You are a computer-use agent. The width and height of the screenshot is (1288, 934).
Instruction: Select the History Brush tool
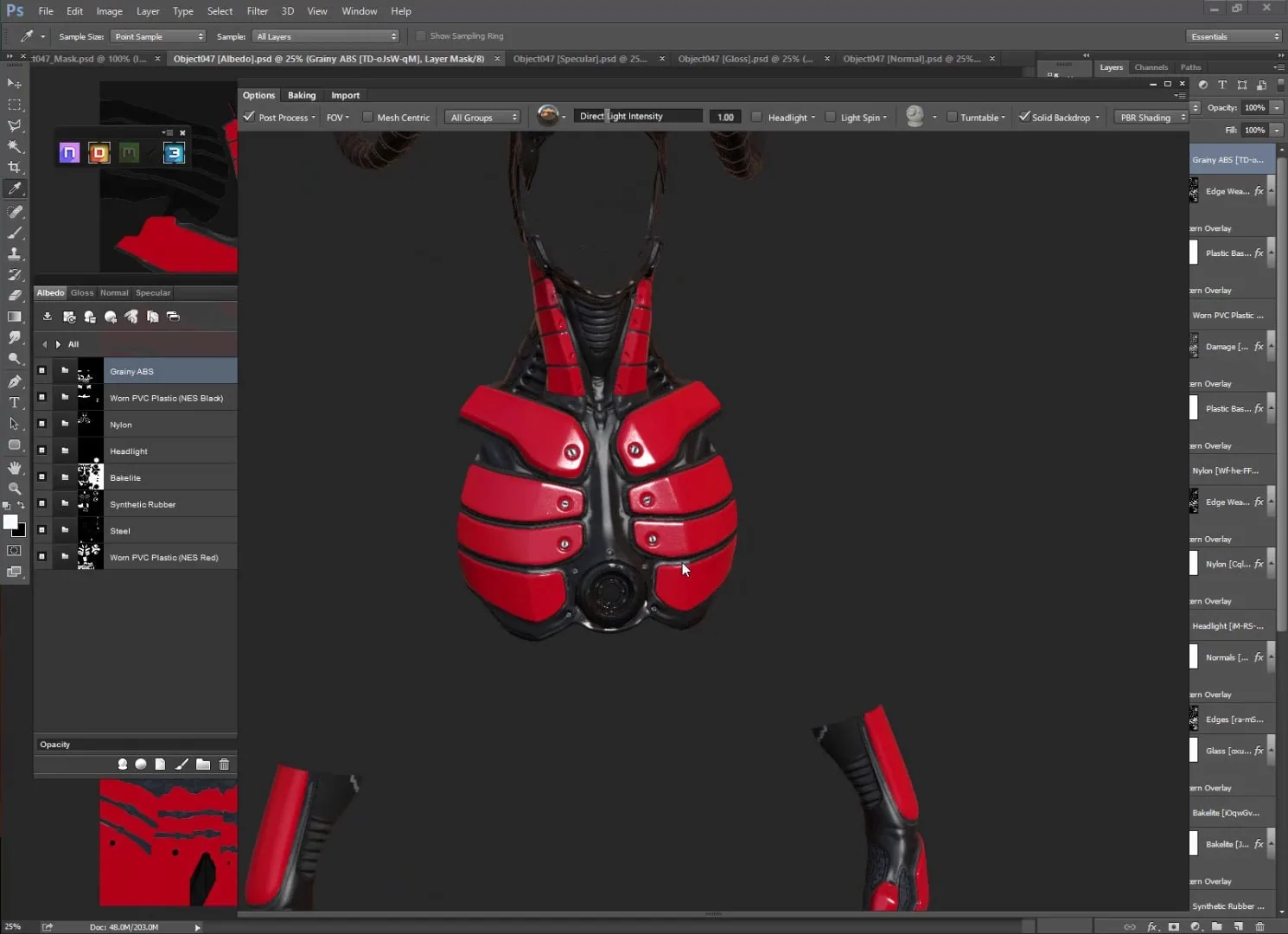(x=15, y=274)
